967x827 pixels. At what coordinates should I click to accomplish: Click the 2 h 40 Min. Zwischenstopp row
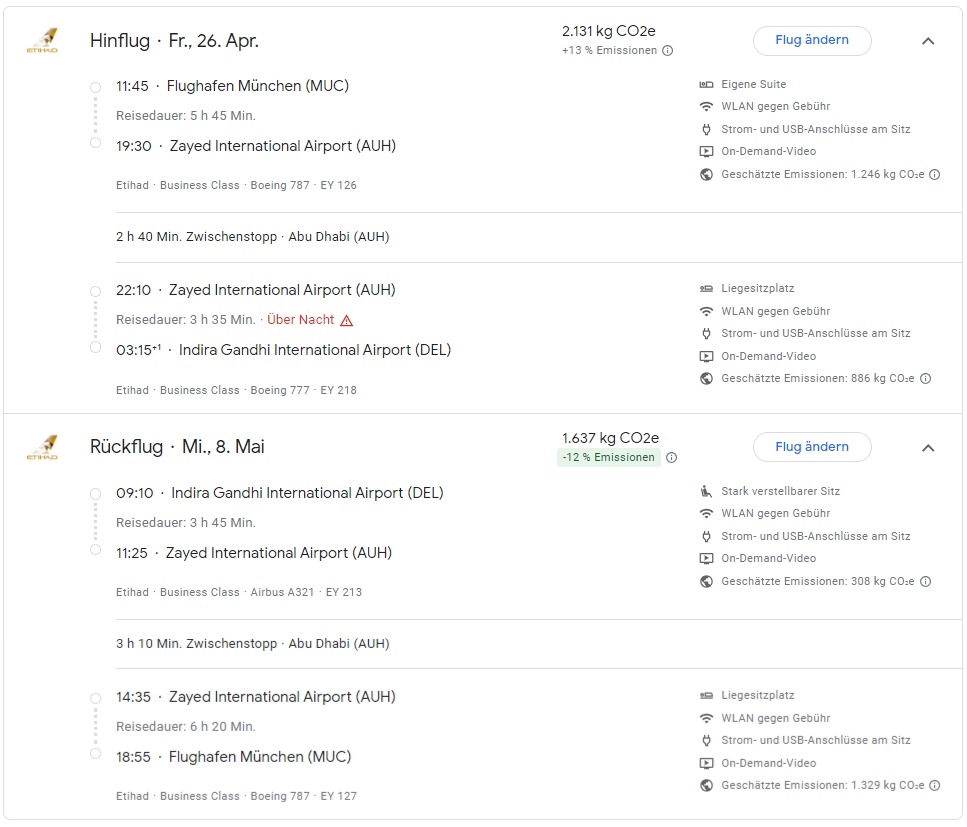(x=253, y=237)
